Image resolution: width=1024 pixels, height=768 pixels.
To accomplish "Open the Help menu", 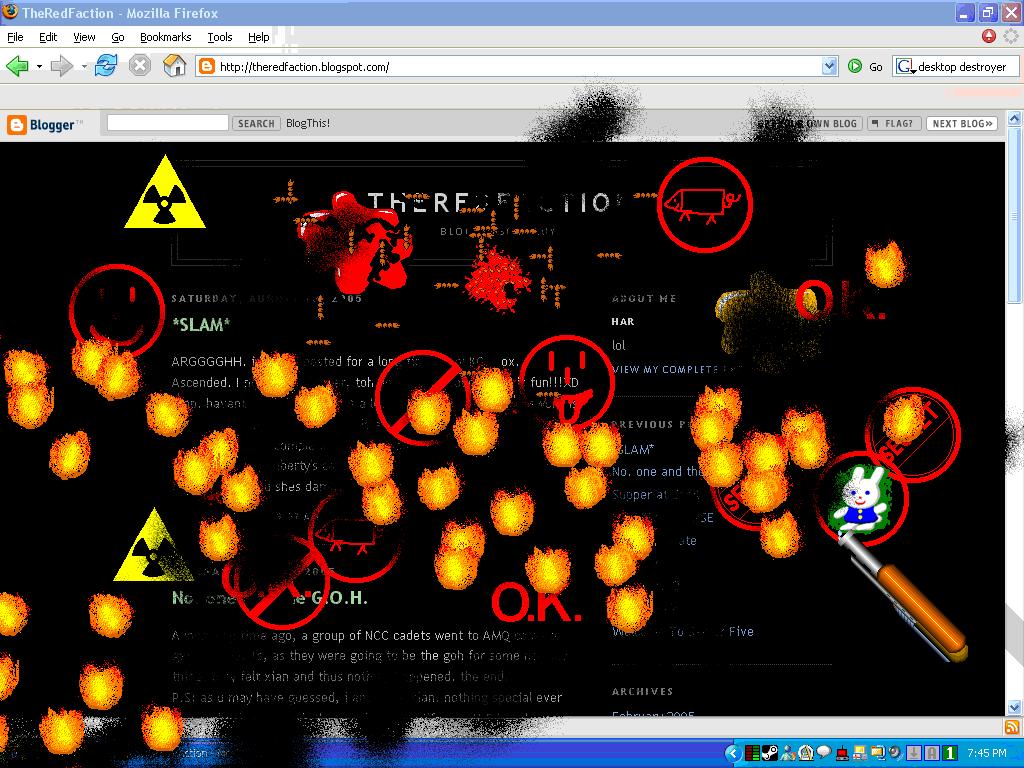I will (x=259, y=37).
